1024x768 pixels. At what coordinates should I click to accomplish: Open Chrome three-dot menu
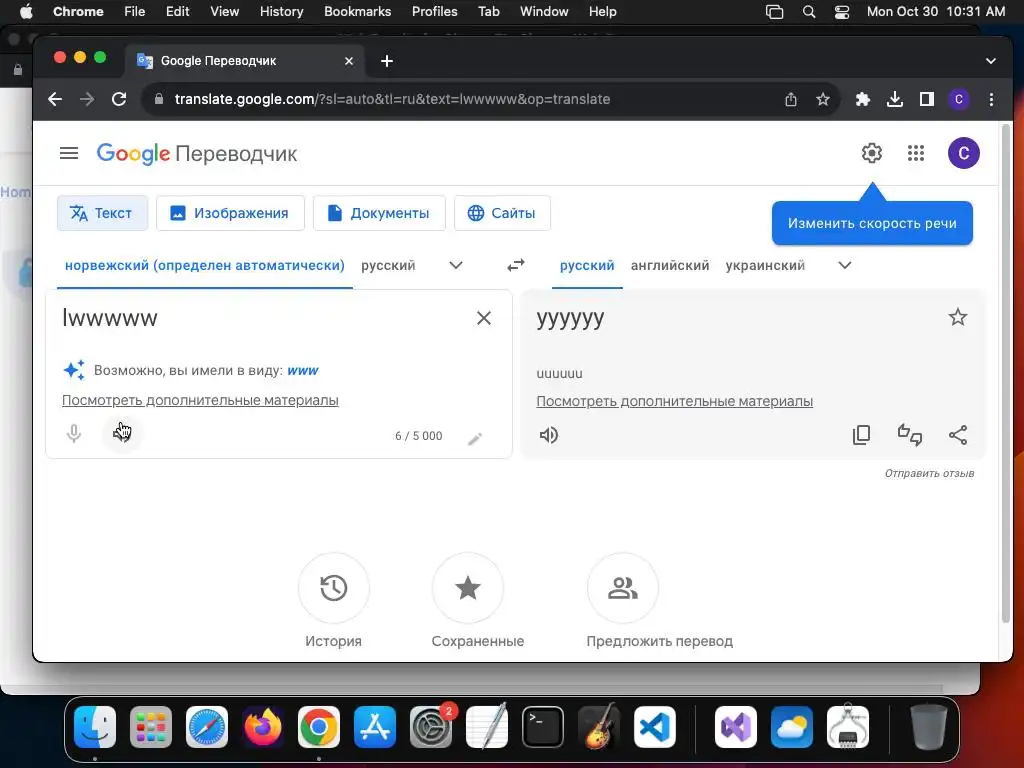pyautogui.click(x=991, y=99)
